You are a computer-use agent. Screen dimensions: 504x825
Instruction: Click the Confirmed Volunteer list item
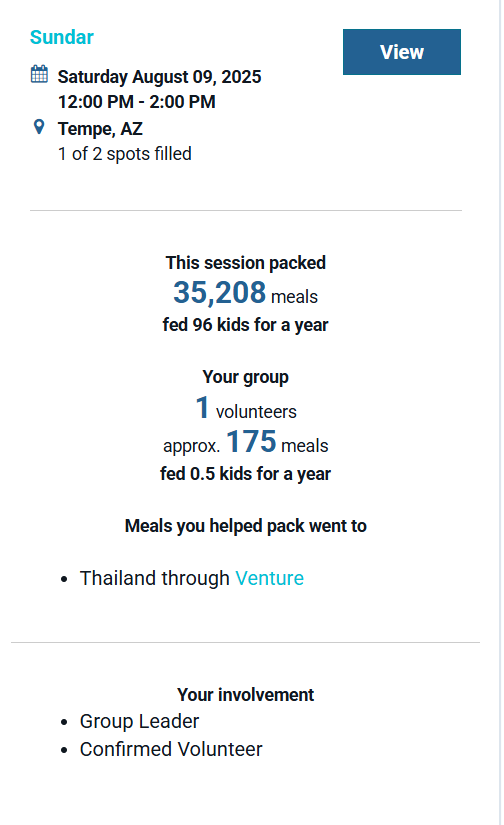point(171,749)
